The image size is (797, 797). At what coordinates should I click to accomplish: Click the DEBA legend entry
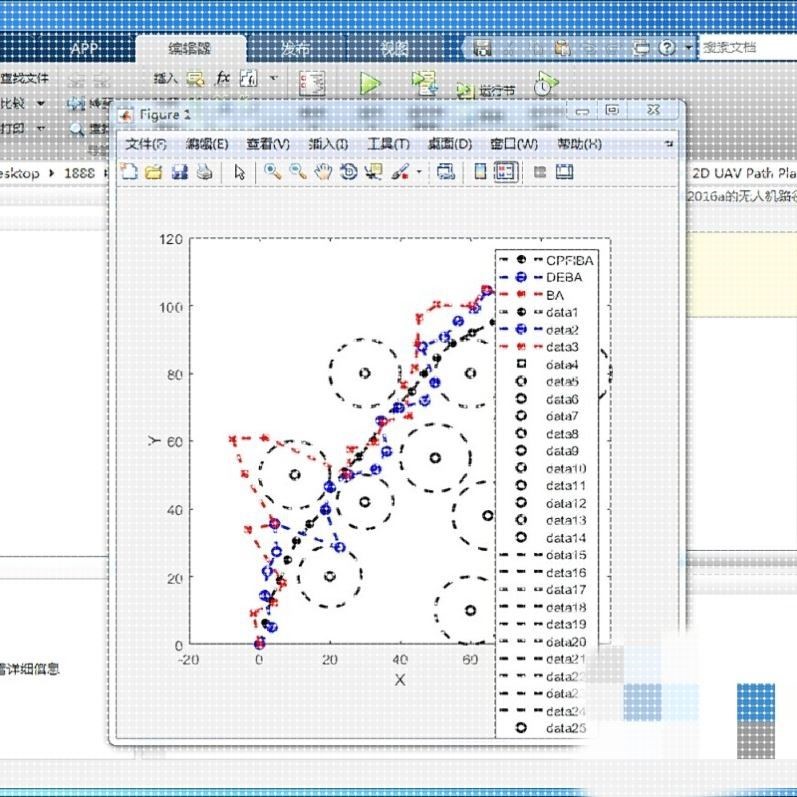[x=541, y=278]
